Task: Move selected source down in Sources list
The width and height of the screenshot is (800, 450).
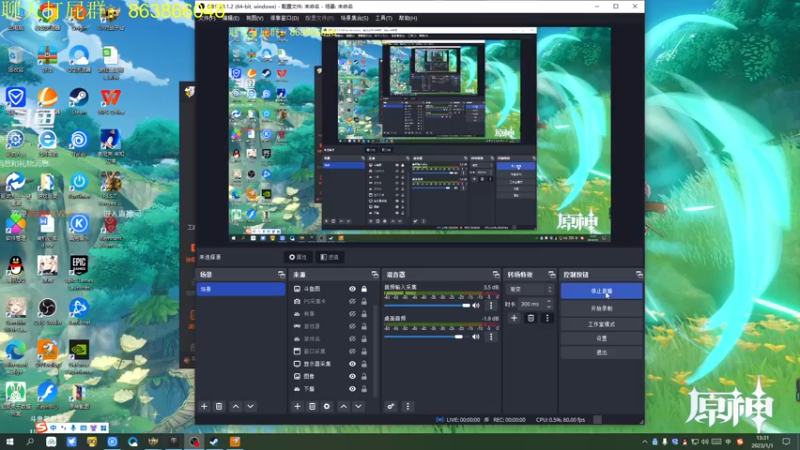Action: pos(359,406)
